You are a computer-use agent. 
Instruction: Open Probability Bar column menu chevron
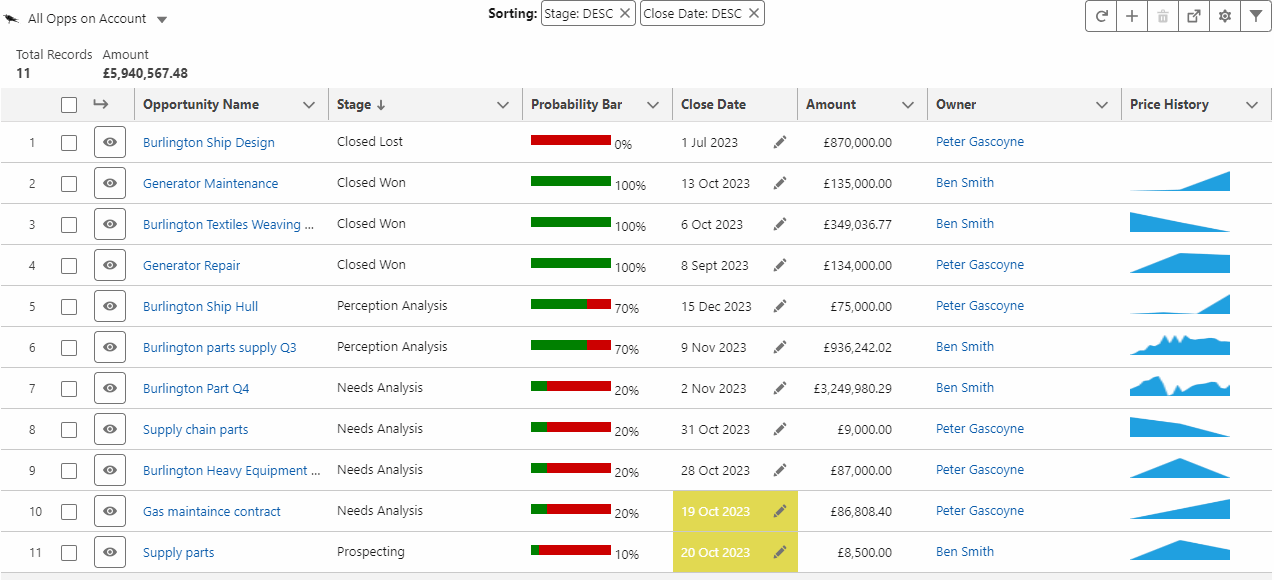[x=653, y=105]
